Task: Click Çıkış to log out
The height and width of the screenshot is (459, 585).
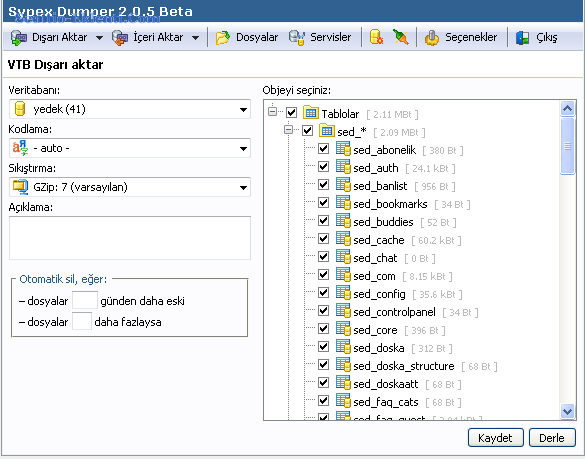Action: coord(547,37)
